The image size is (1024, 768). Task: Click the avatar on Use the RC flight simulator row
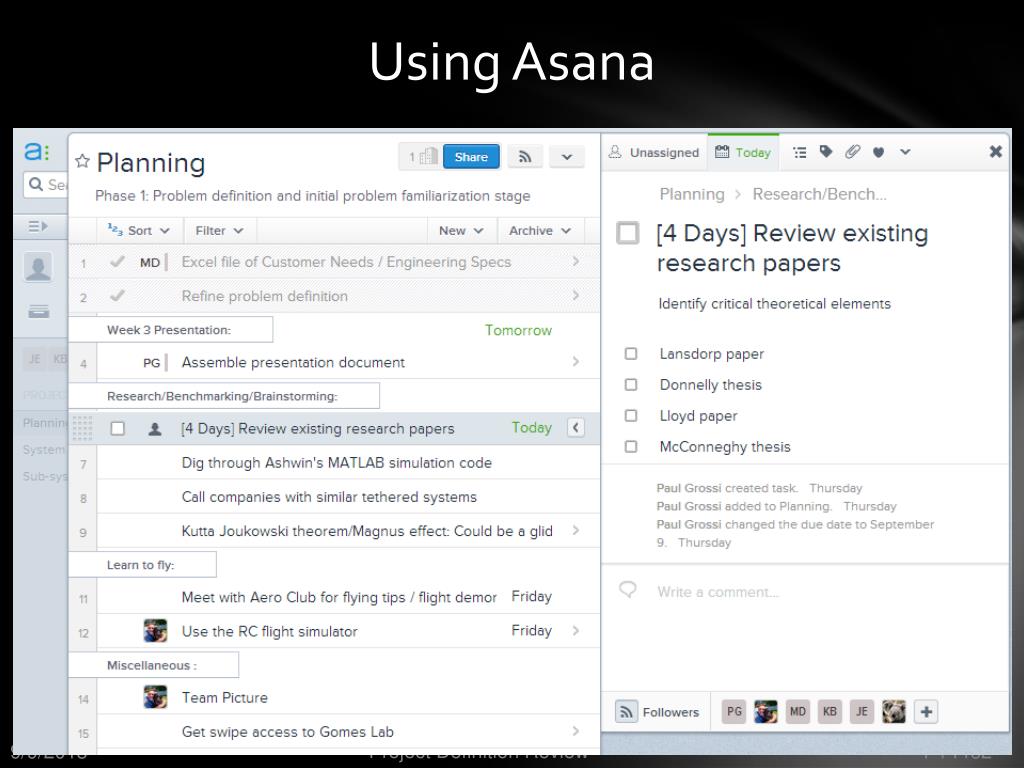click(155, 631)
